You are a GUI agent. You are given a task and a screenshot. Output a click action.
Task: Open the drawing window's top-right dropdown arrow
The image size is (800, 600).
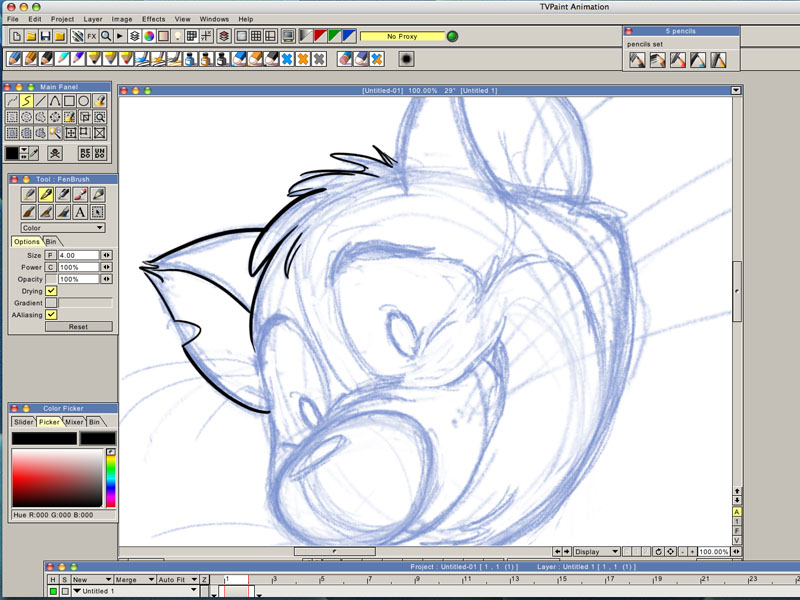pyautogui.click(x=736, y=90)
